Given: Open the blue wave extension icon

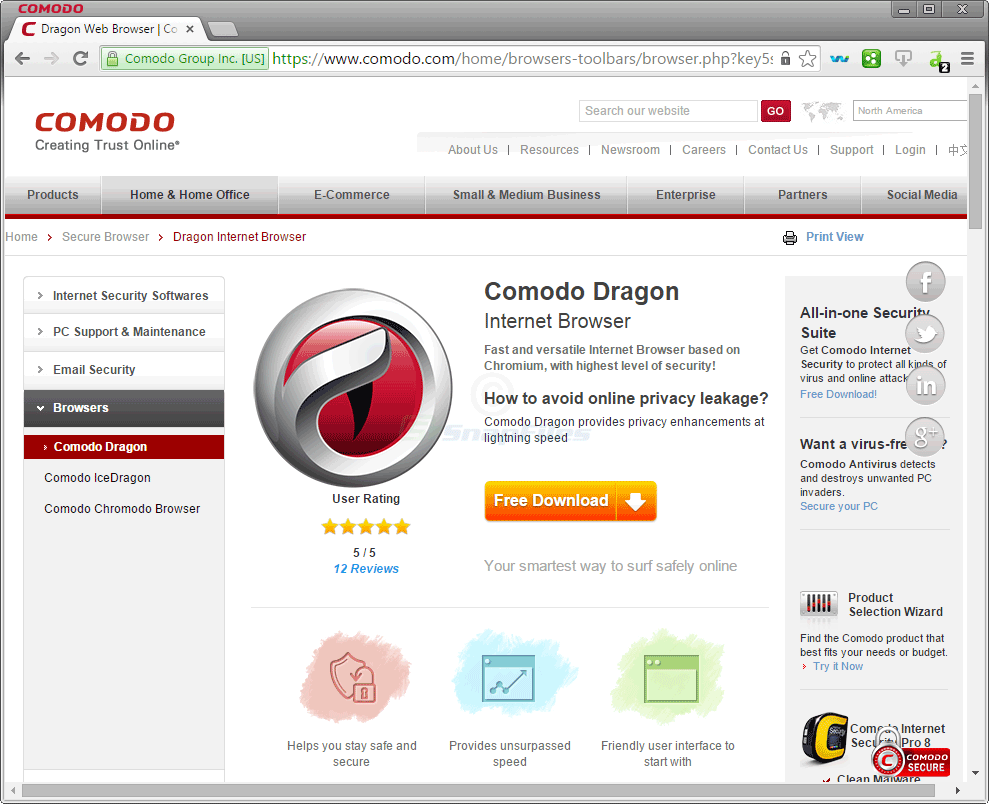Looking at the screenshot, I should (x=839, y=59).
